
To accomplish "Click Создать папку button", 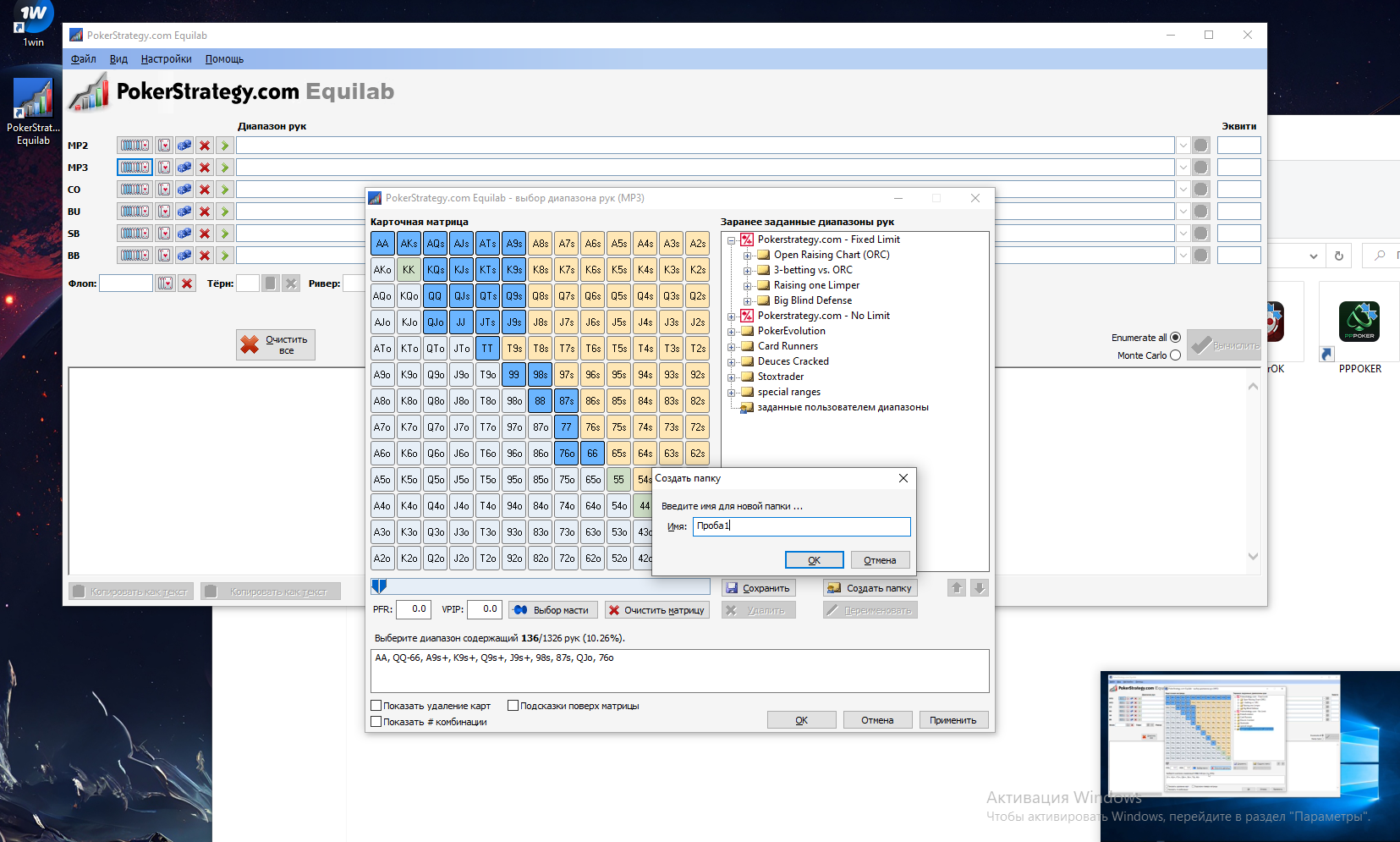I will click(x=870, y=588).
